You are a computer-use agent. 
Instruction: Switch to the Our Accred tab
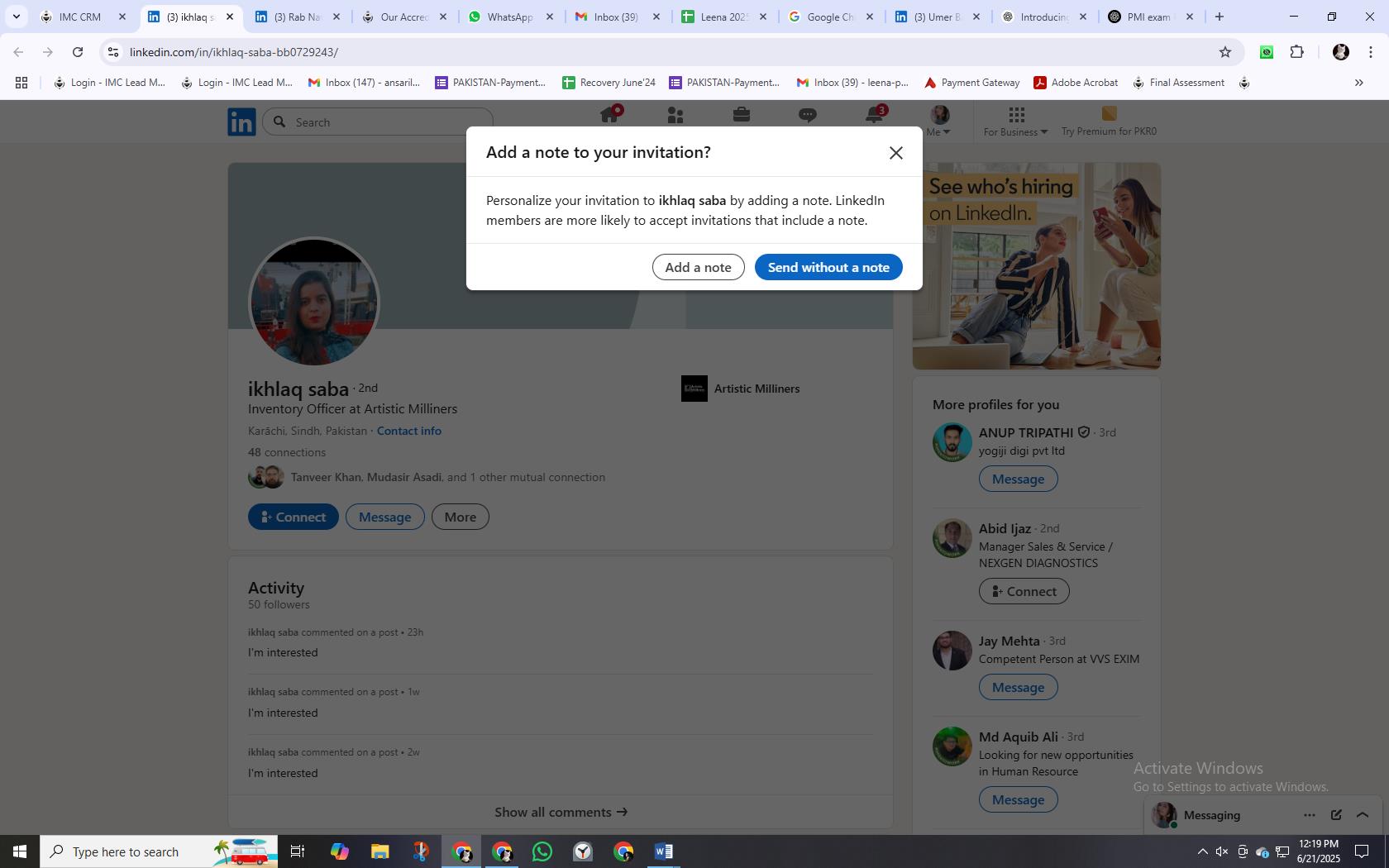click(x=403, y=17)
